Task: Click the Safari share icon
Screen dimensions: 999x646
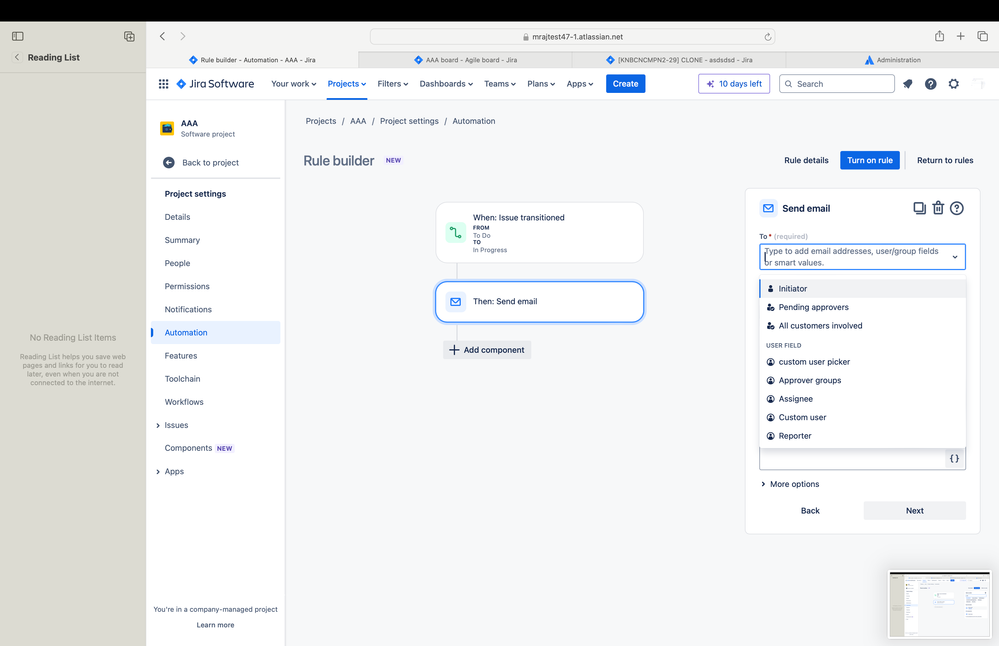Action: coord(939,36)
